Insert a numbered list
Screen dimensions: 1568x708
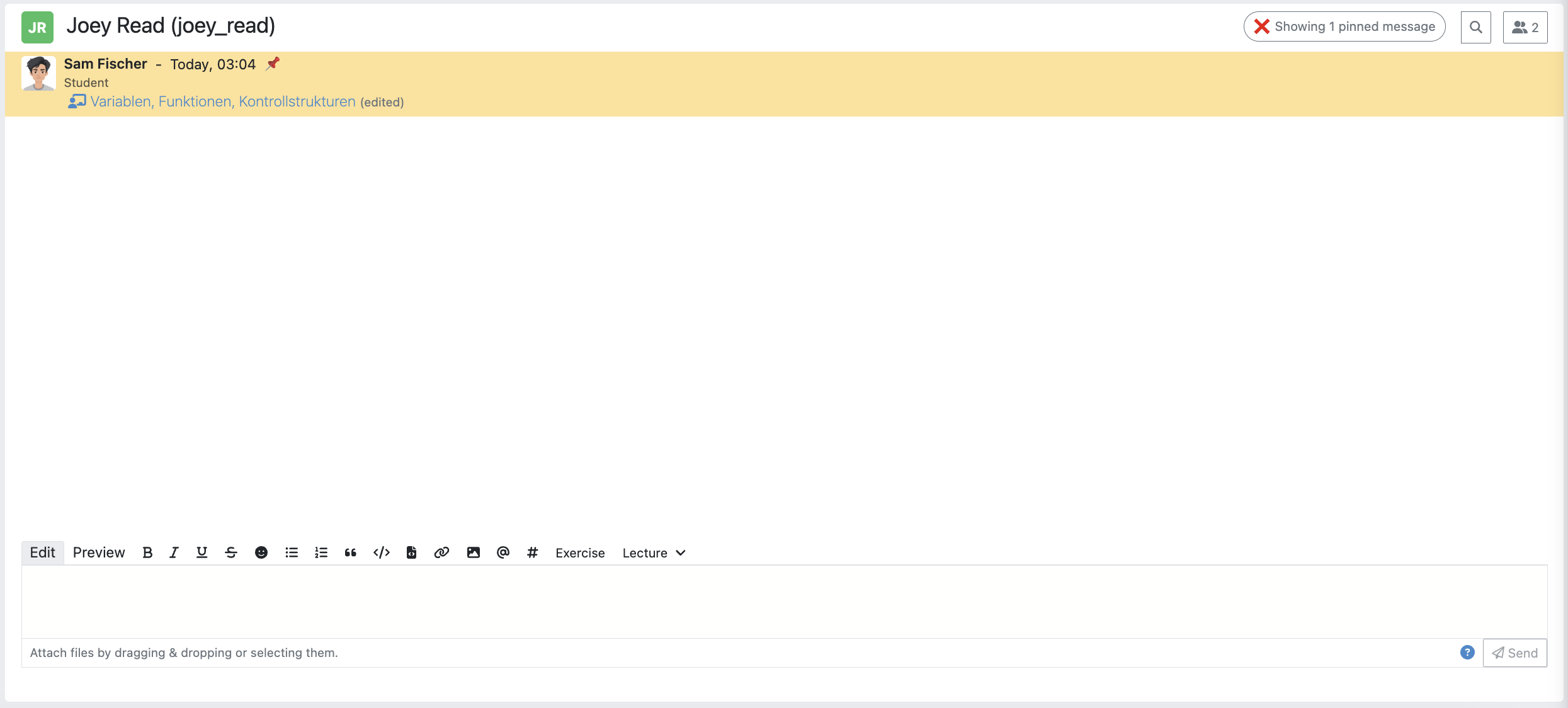coord(321,552)
